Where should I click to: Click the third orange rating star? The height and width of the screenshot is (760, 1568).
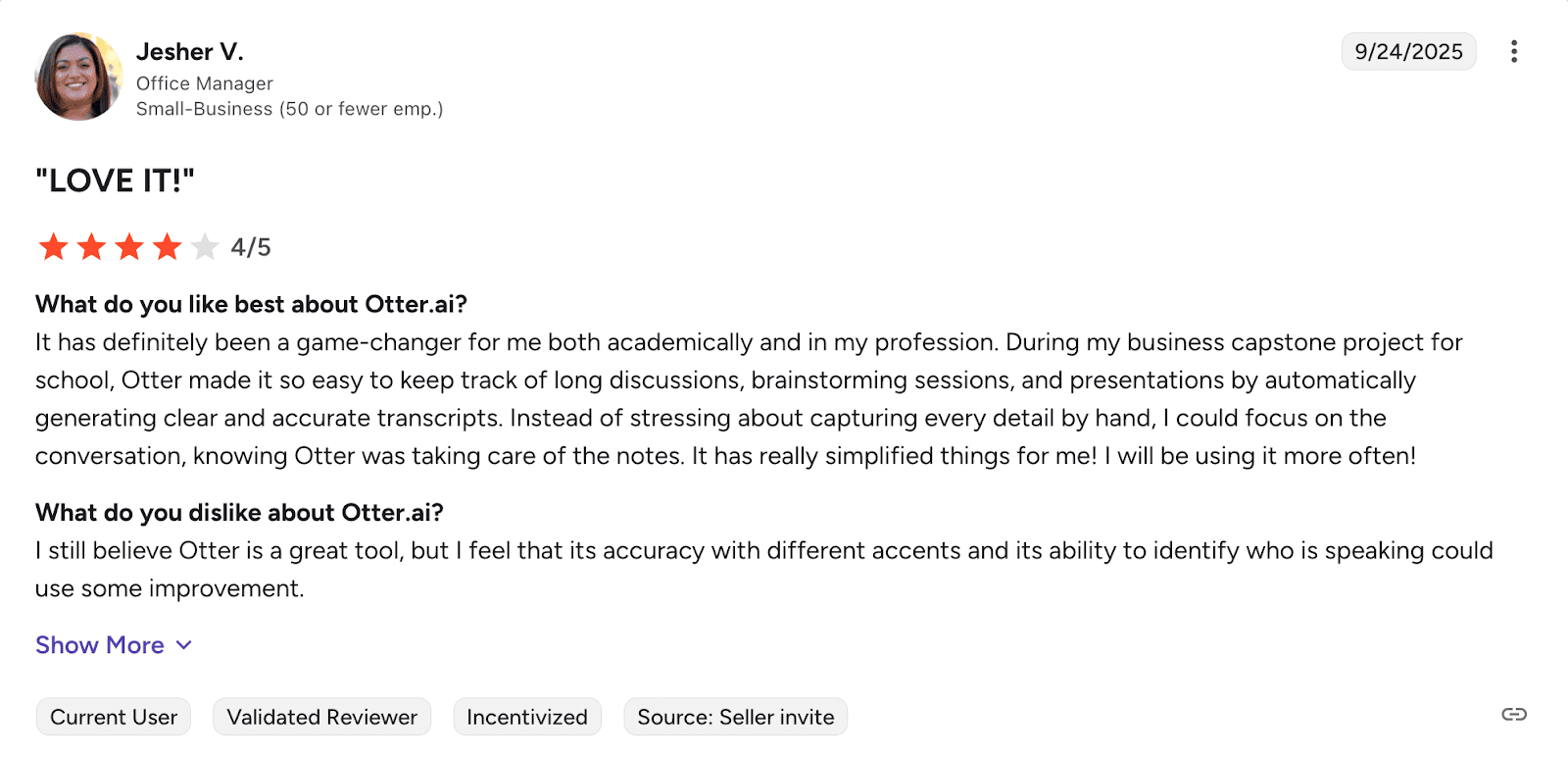point(129,247)
